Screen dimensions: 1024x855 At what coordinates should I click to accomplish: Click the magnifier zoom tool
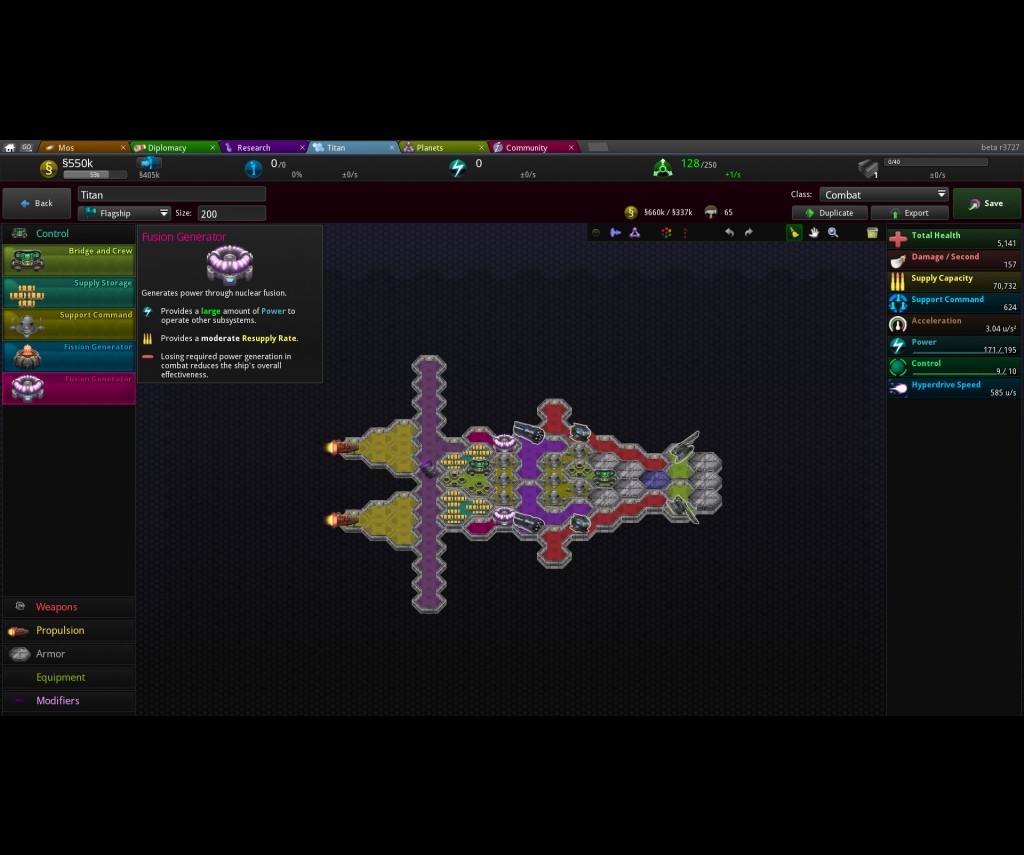pyautogui.click(x=833, y=233)
